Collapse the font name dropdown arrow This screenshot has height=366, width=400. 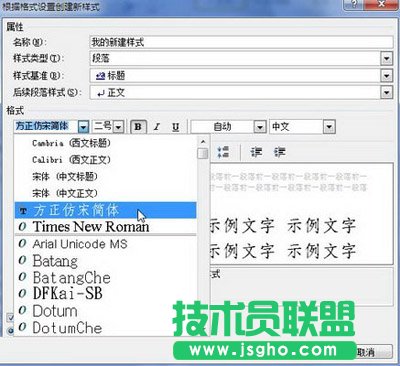(x=83, y=127)
